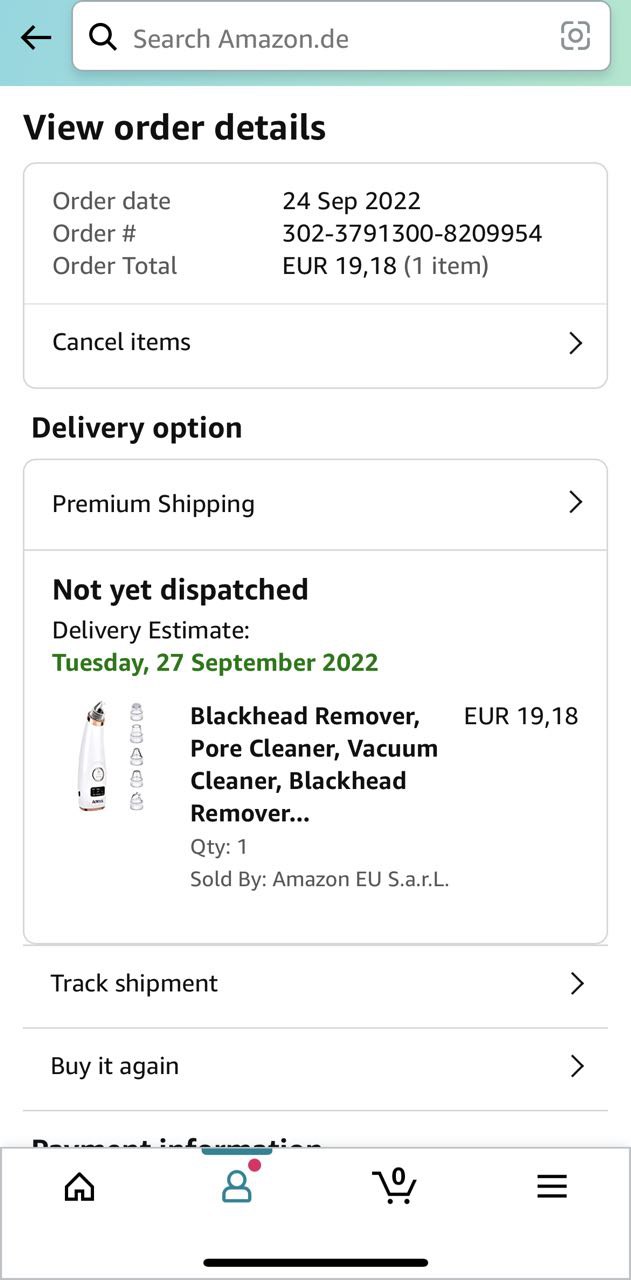Screen dimensions: 631x1280
Task: Tap the Buy it again label
Action: click(115, 1066)
